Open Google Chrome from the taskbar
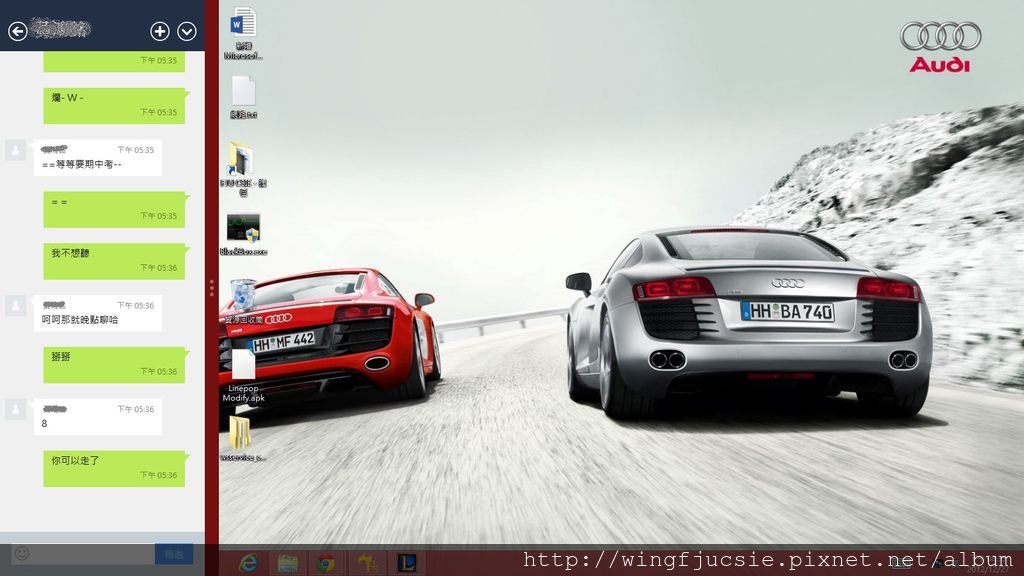The image size is (1024, 576). [326, 562]
